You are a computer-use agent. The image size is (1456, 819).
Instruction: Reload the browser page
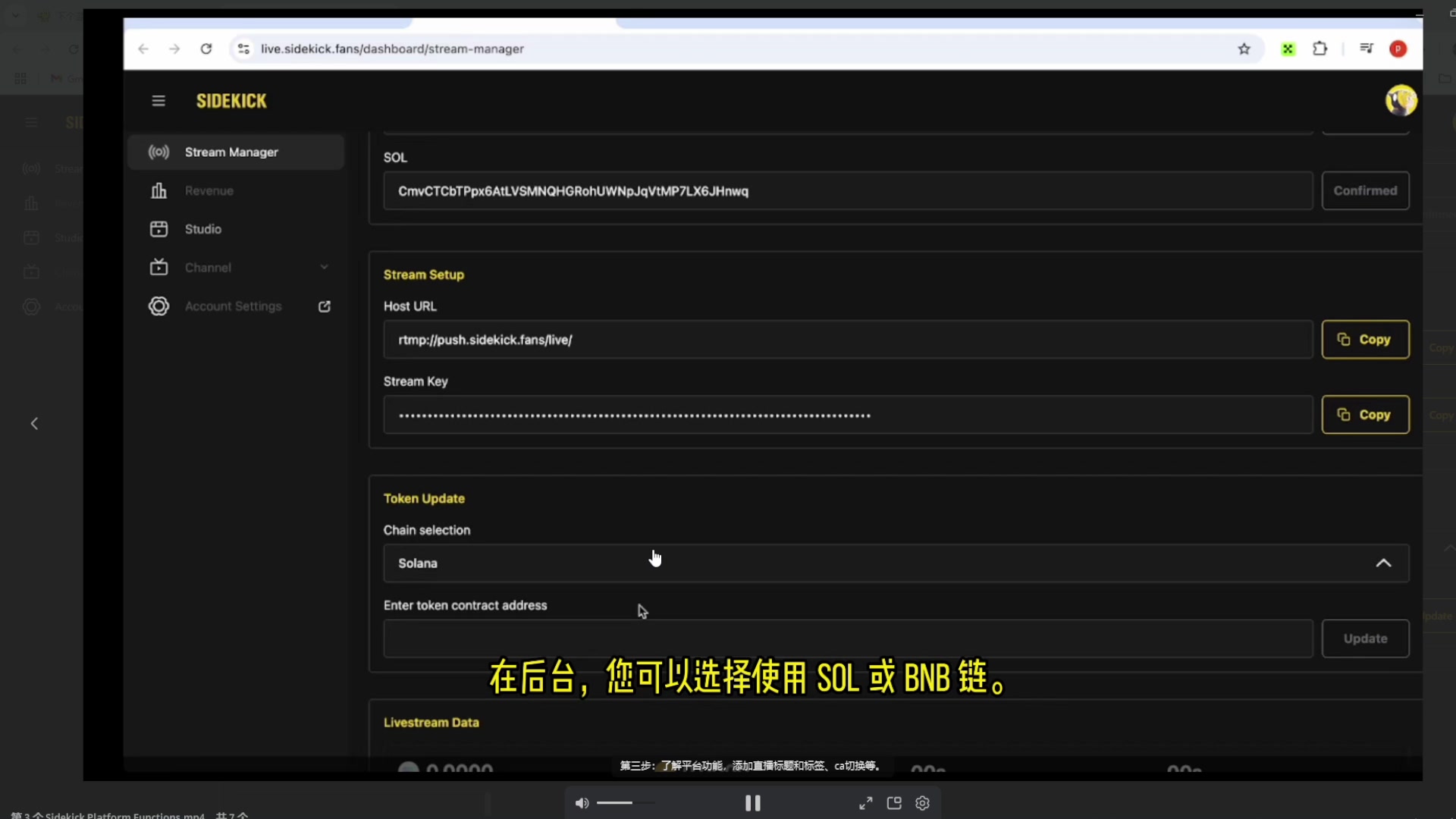(x=206, y=49)
